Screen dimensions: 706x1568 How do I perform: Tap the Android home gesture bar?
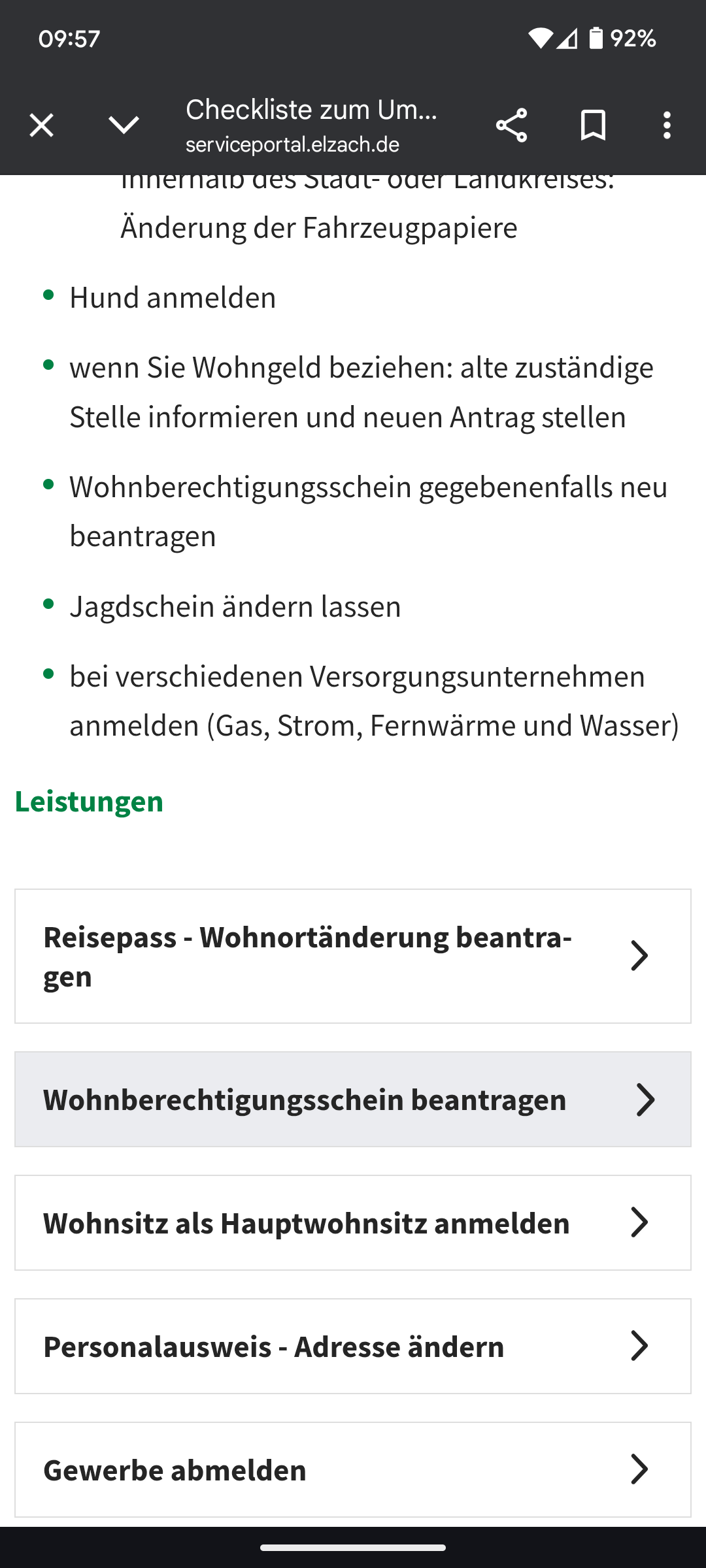click(353, 1547)
